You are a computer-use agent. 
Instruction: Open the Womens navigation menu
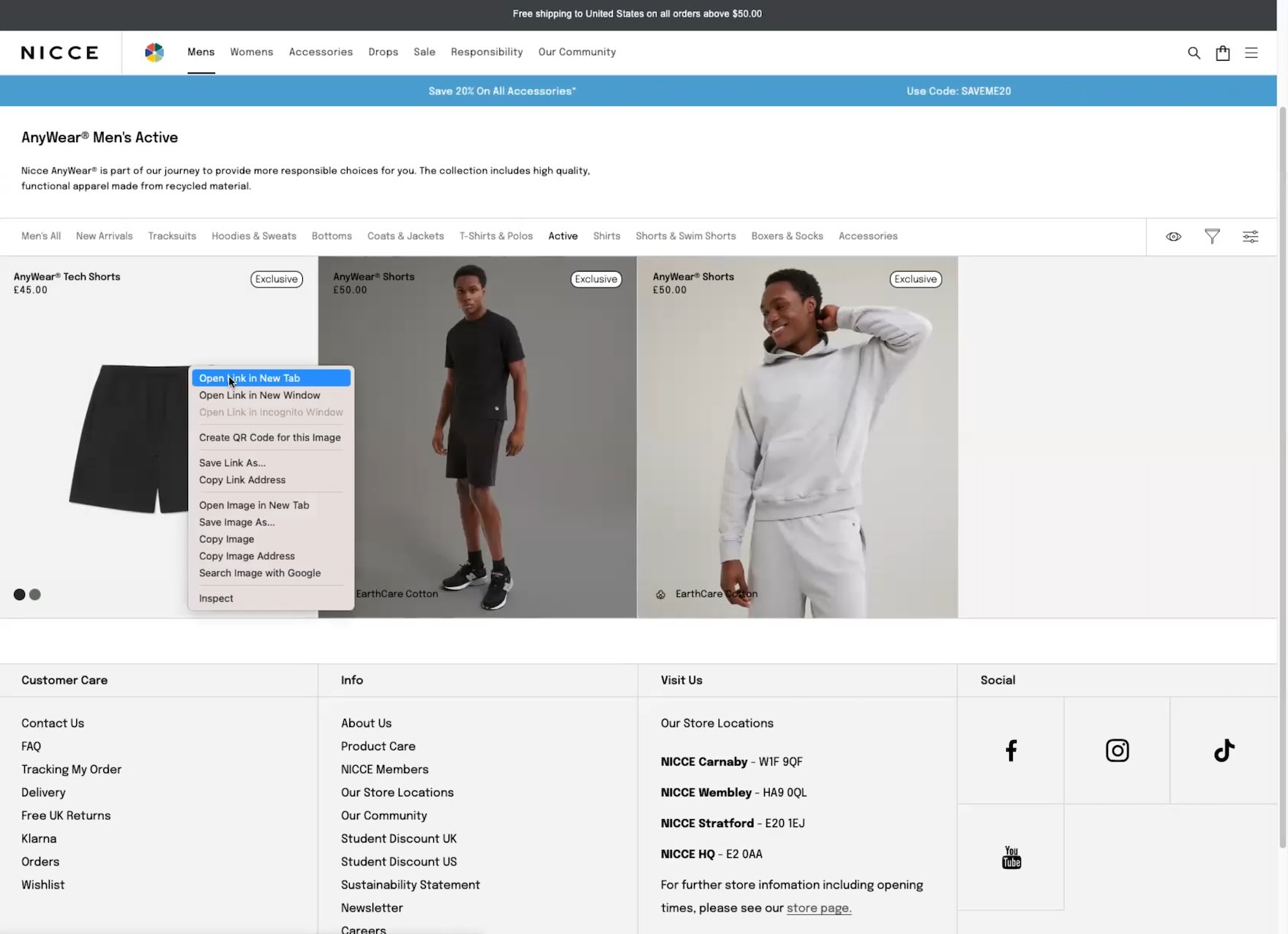pos(251,52)
